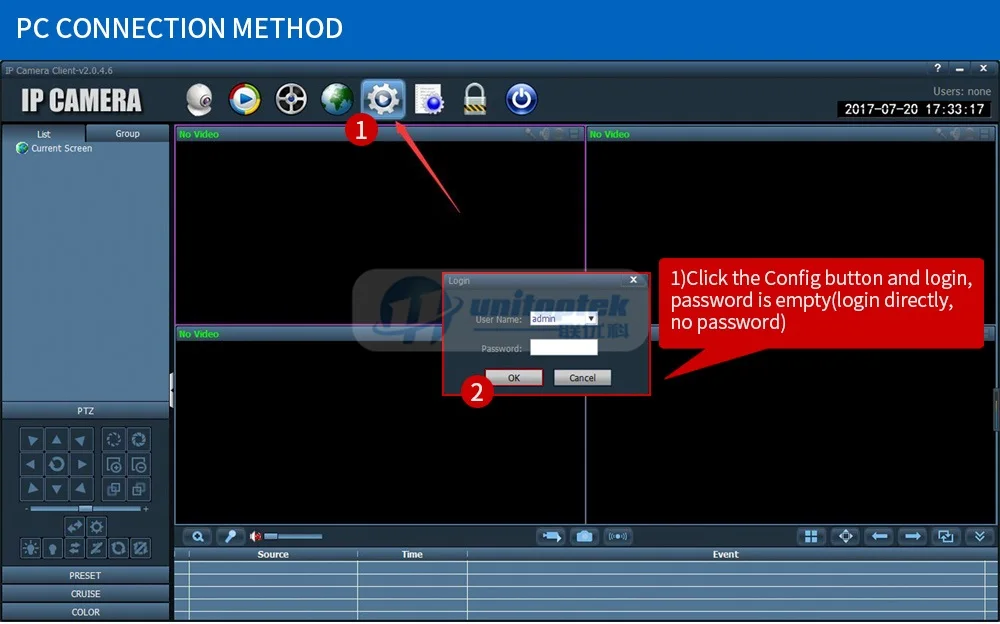Expand the COLOR section

(85, 613)
